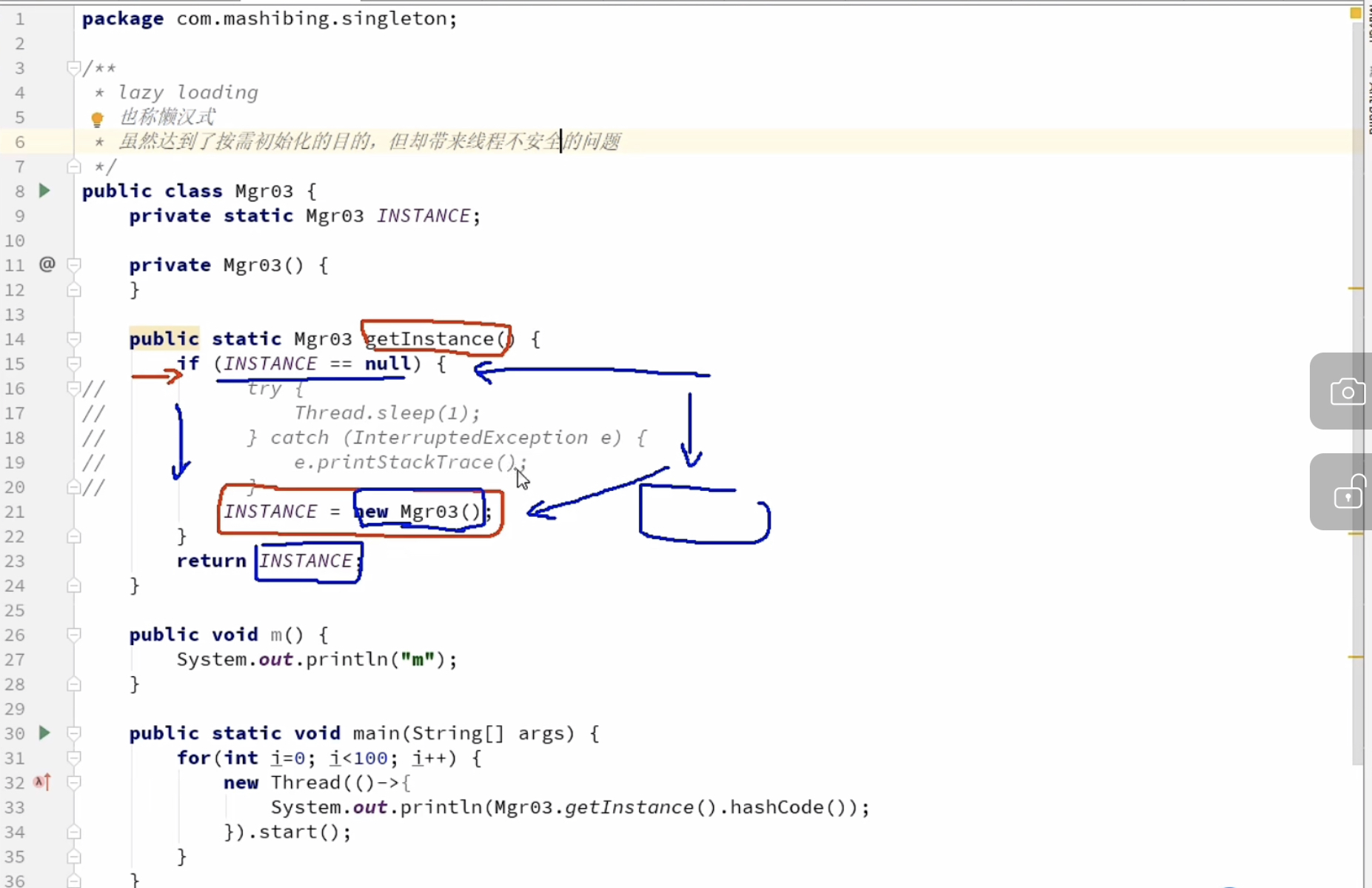Screen dimensions: 1372x888
Task: Click the 'private static' modifiers on line 9
Action: click(211, 216)
